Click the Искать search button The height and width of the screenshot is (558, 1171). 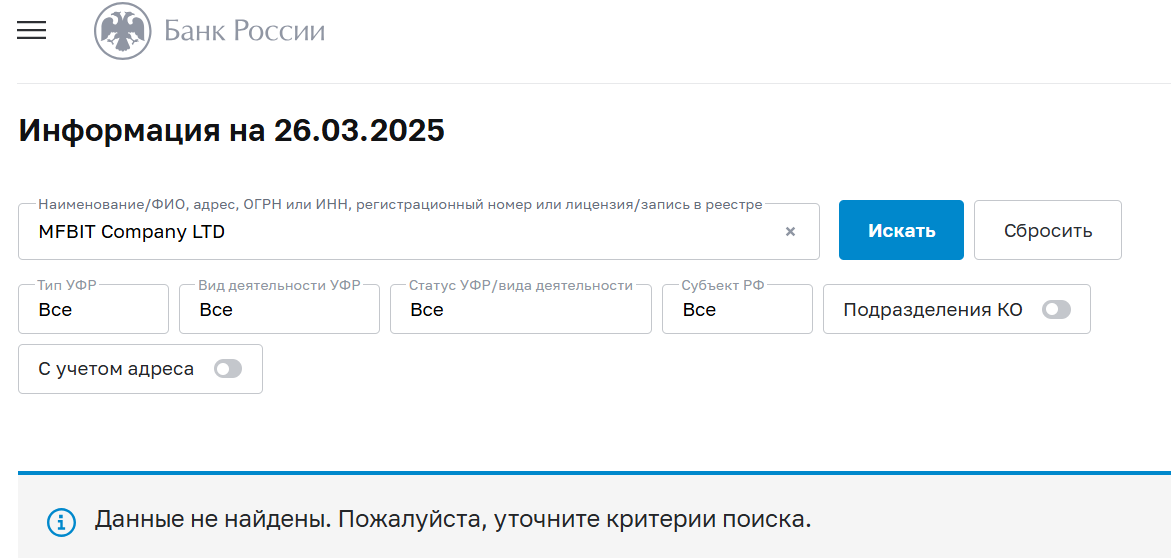point(901,230)
